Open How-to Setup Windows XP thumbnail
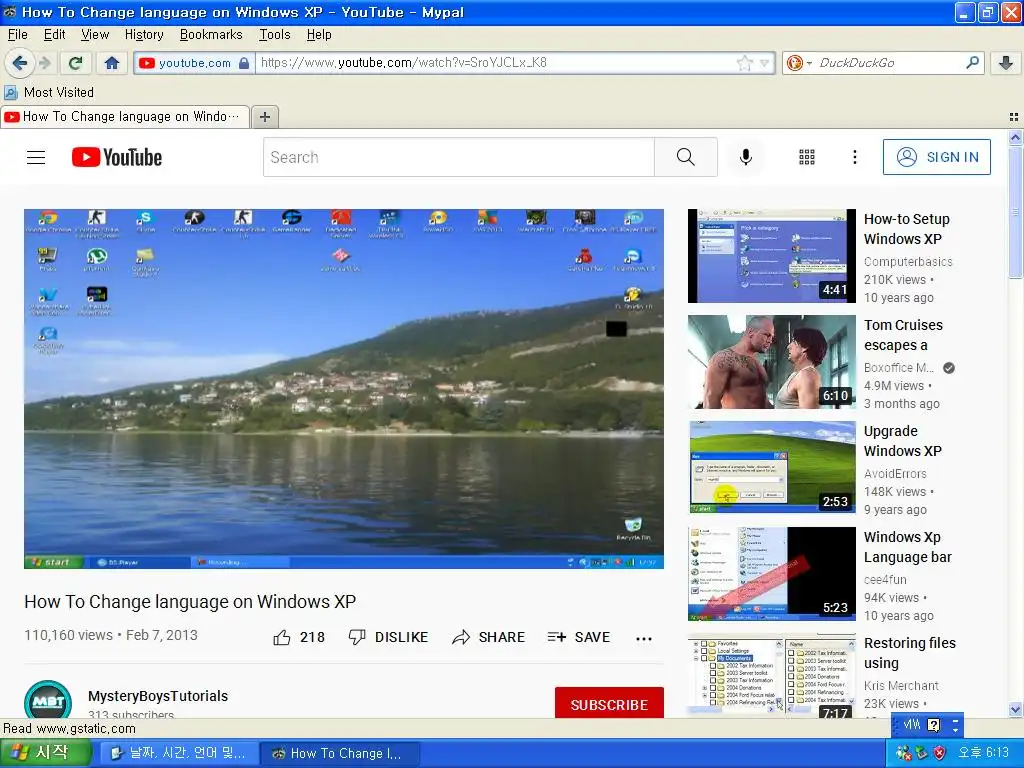The width and height of the screenshot is (1024, 768). [x=772, y=256]
